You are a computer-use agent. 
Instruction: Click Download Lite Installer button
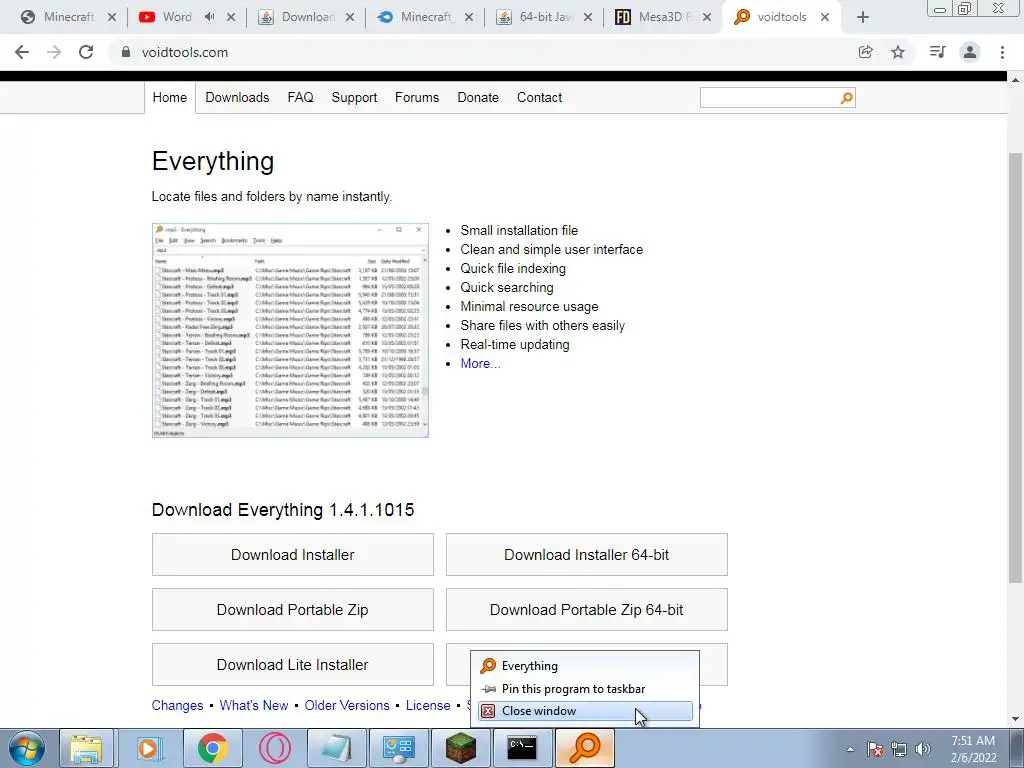[293, 664]
